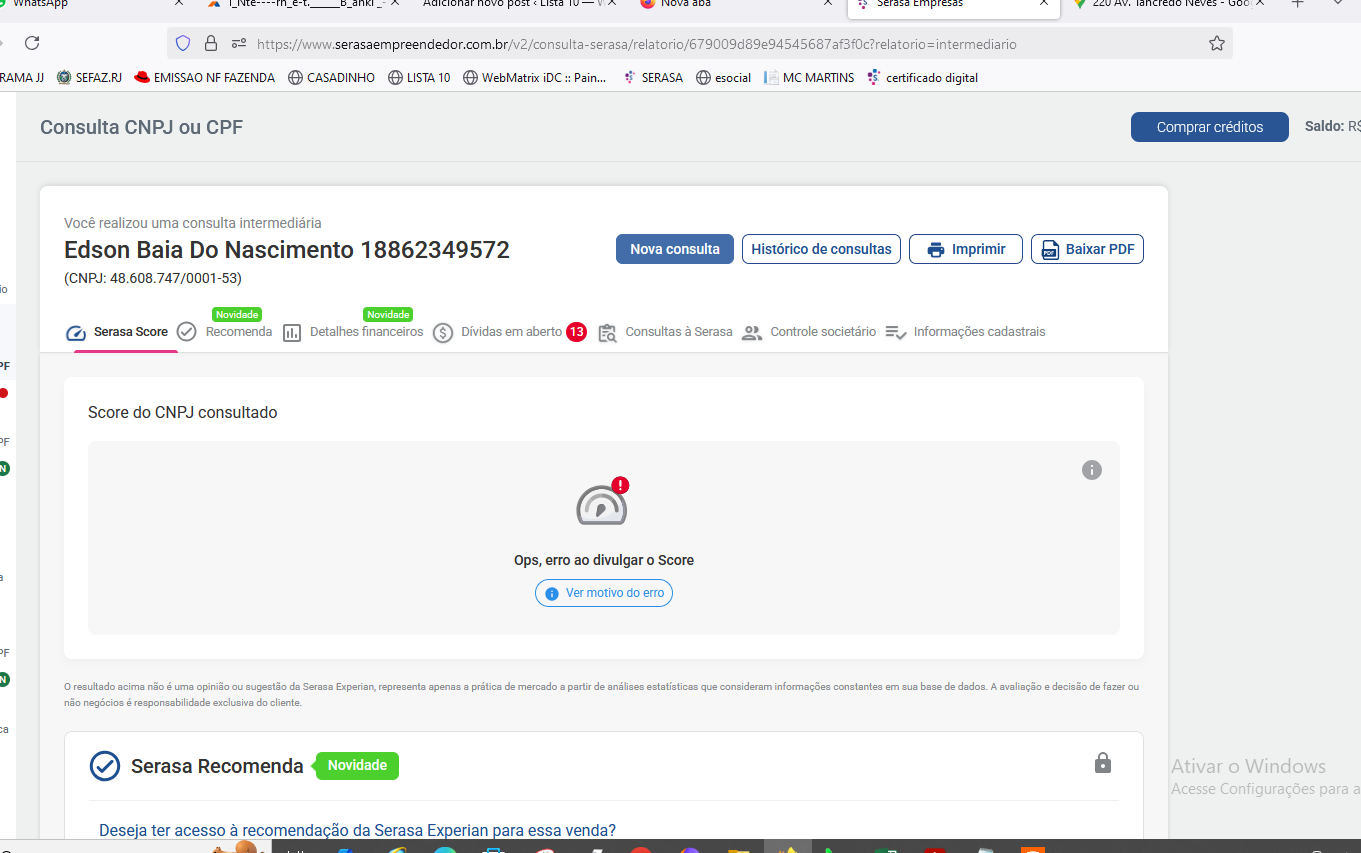Viewport: 1361px width, 853px height.
Task: Click the Baixar PDF button
Action: pos(1087,249)
